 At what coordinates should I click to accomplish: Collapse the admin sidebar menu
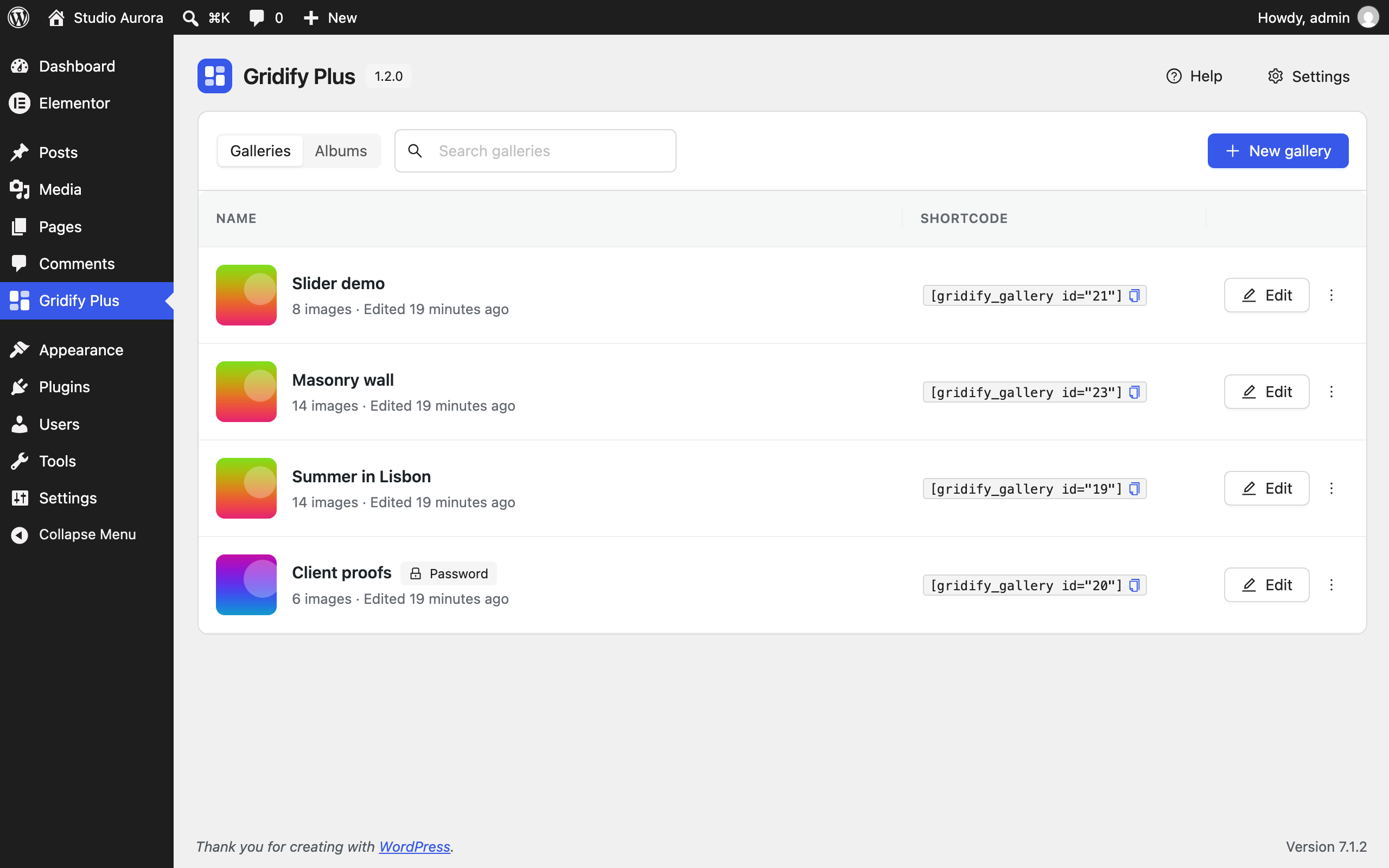87,534
